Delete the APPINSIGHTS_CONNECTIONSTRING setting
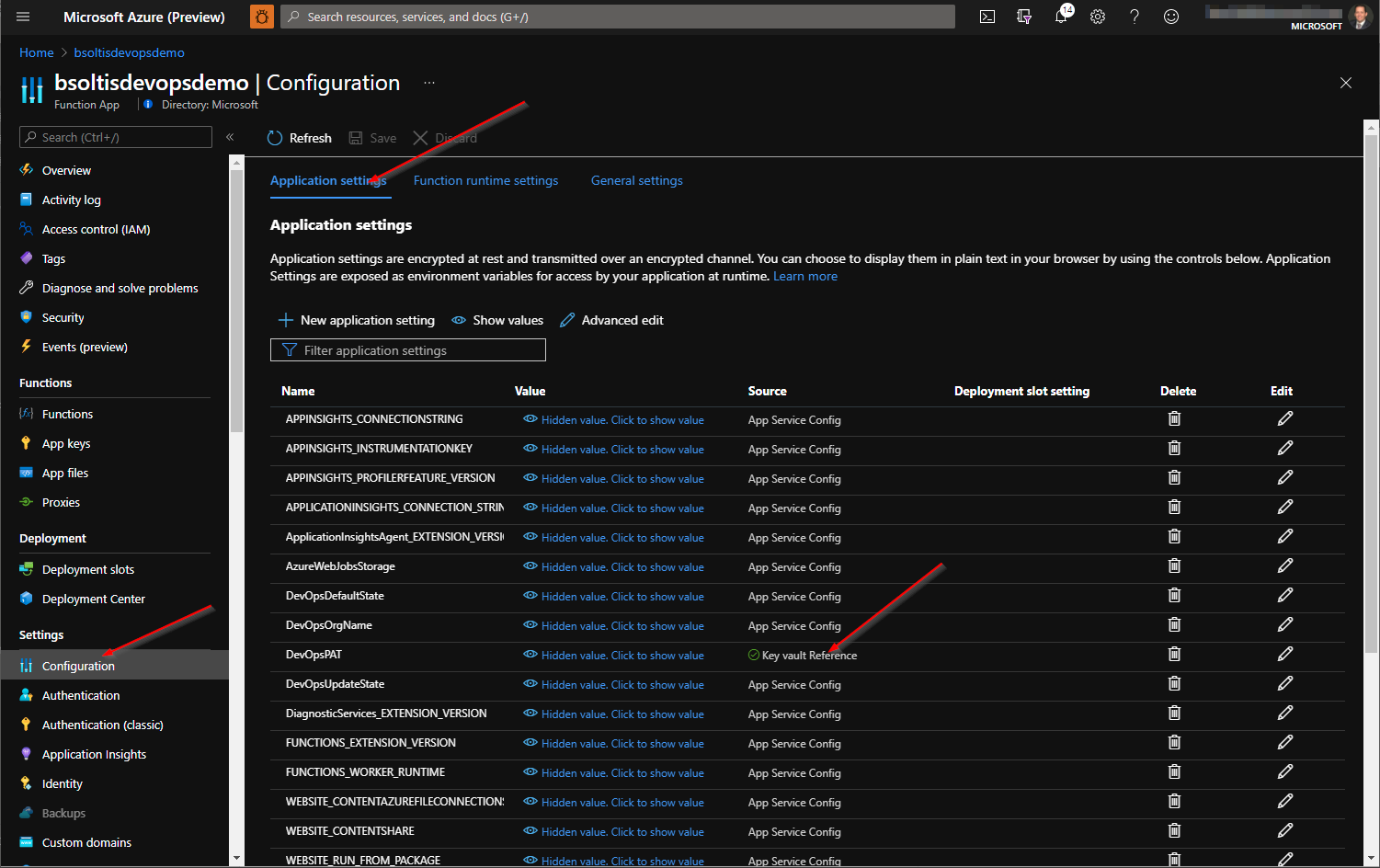The image size is (1380, 868). pyautogui.click(x=1174, y=419)
